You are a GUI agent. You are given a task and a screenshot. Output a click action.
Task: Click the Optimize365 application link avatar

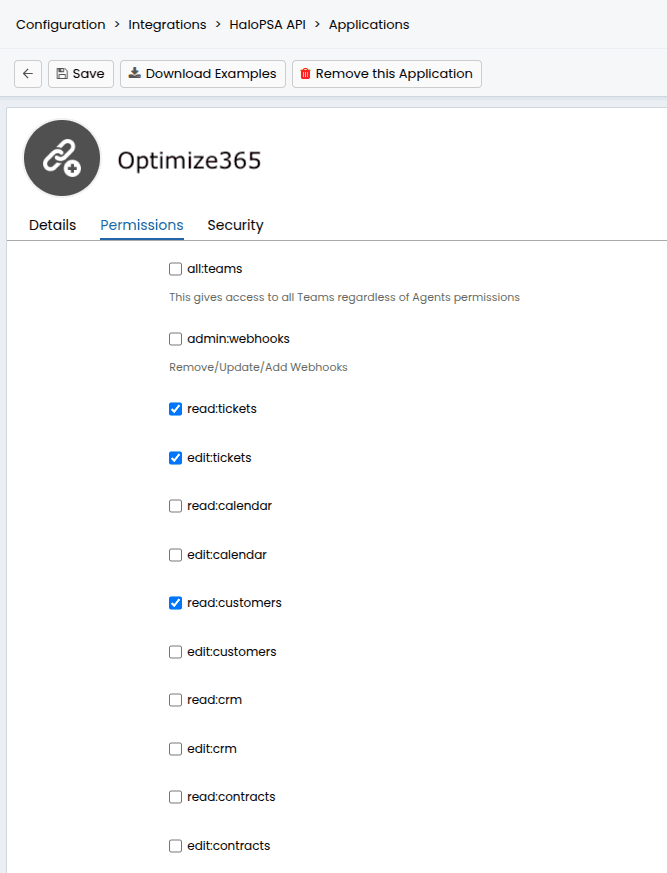(x=62, y=158)
